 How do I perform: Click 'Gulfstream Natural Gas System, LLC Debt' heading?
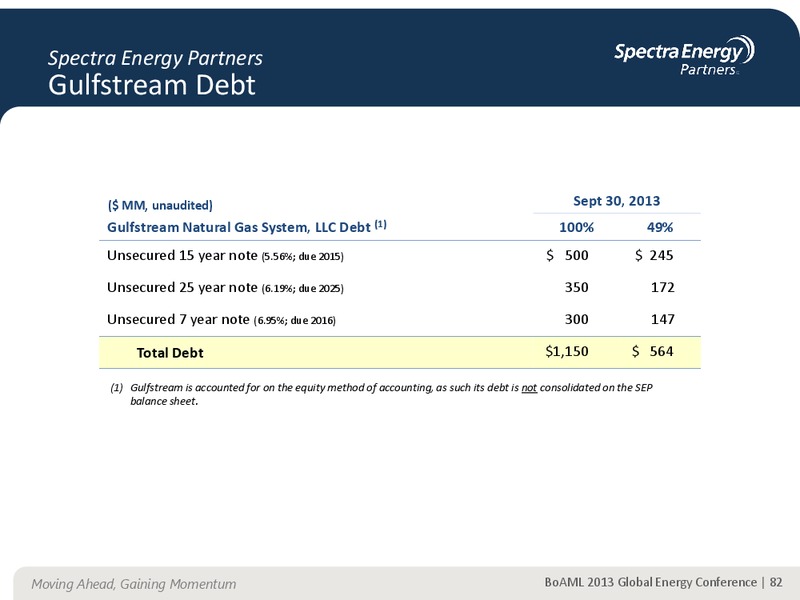click(x=238, y=227)
